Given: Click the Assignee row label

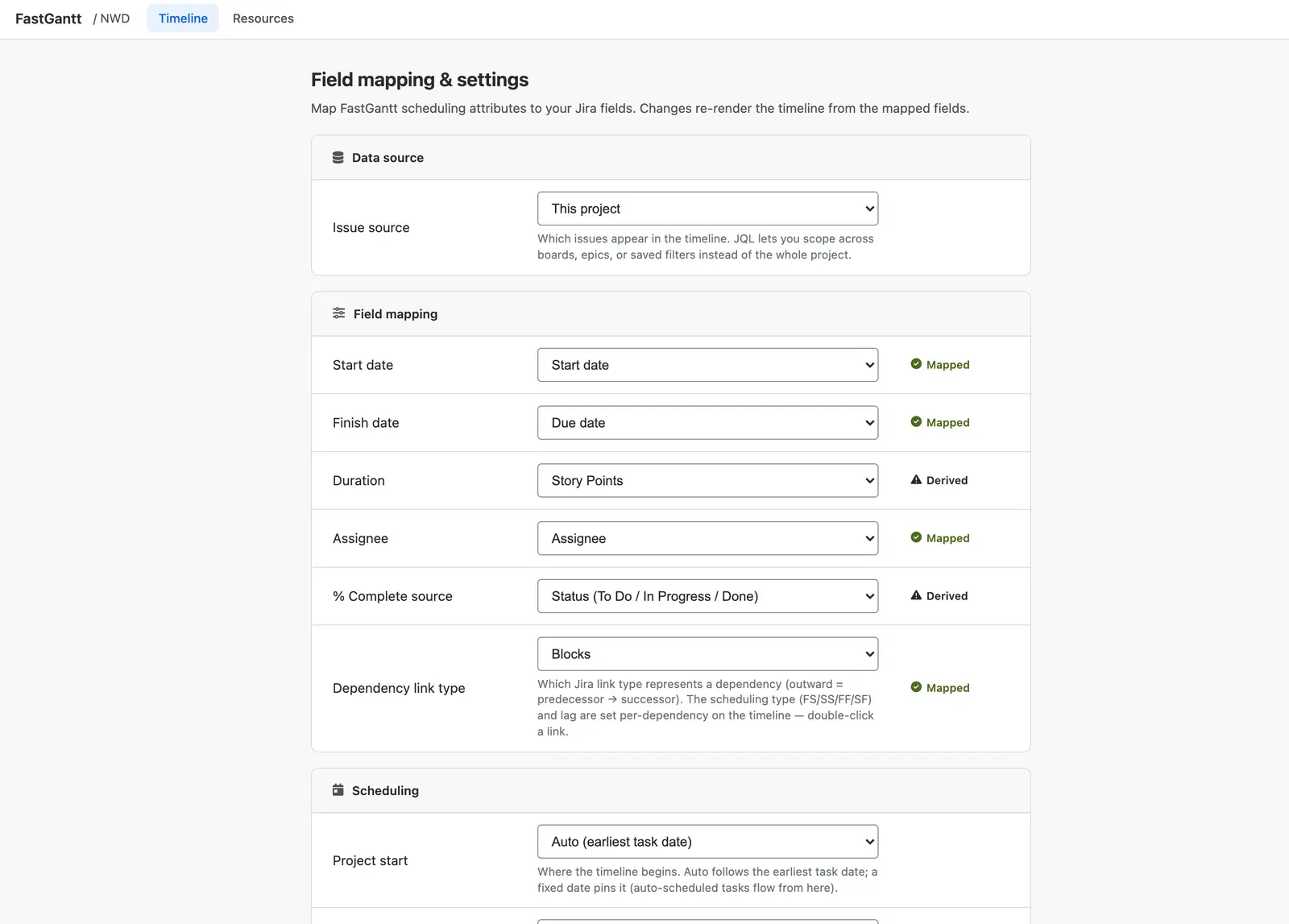Looking at the screenshot, I should [360, 539].
